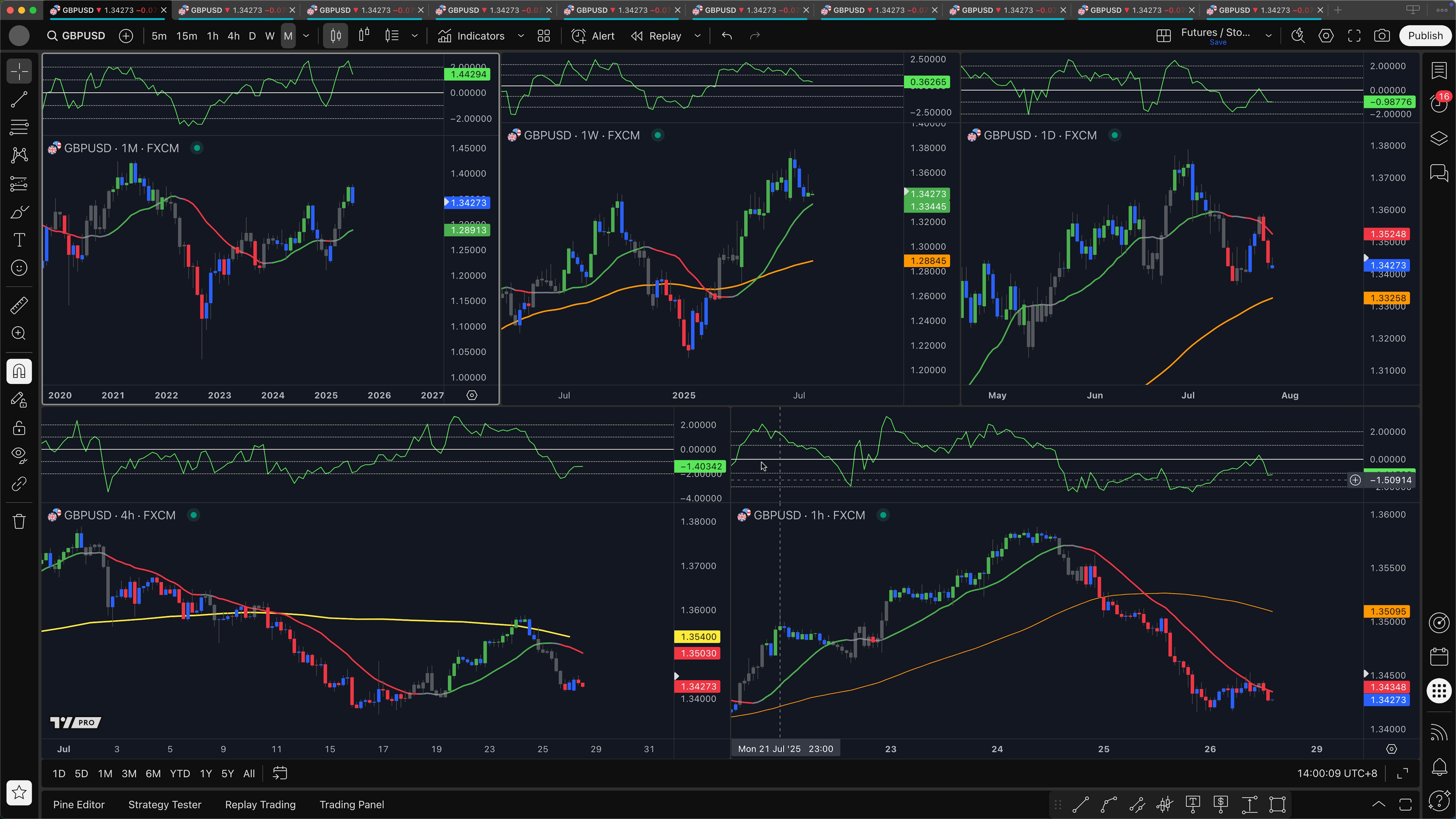The height and width of the screenshot is (819, 1456).
Task: Start bar Replay mode
Action: (656, 36)
